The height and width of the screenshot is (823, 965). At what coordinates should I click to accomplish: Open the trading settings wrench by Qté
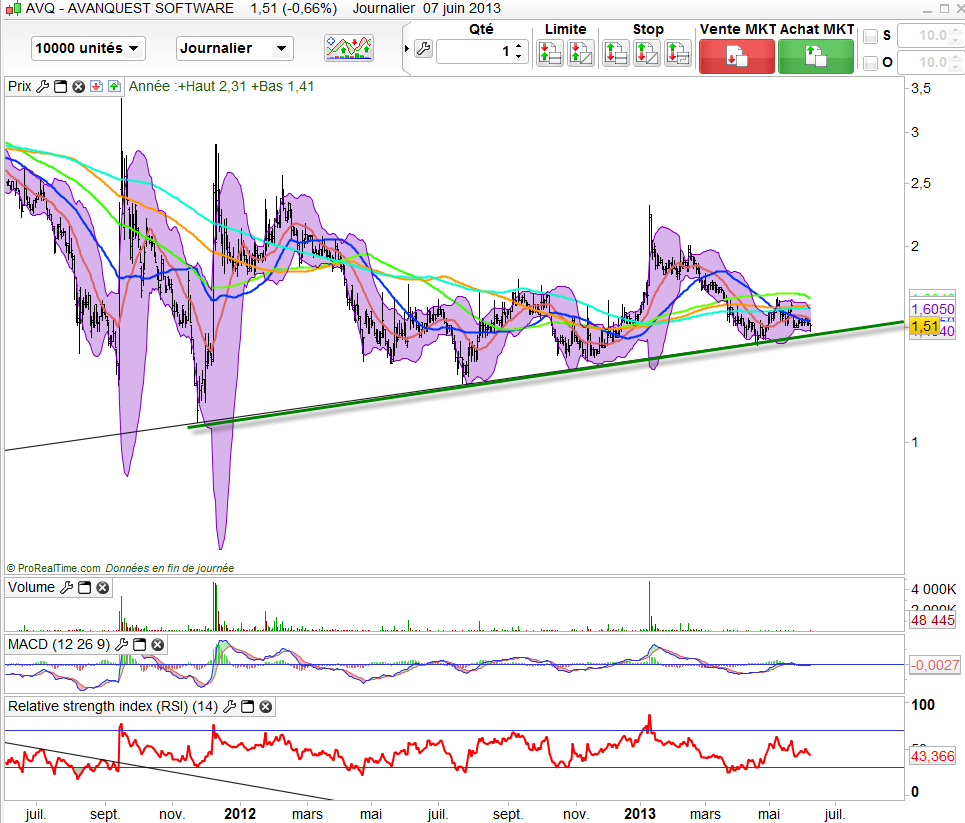[422, 50]
